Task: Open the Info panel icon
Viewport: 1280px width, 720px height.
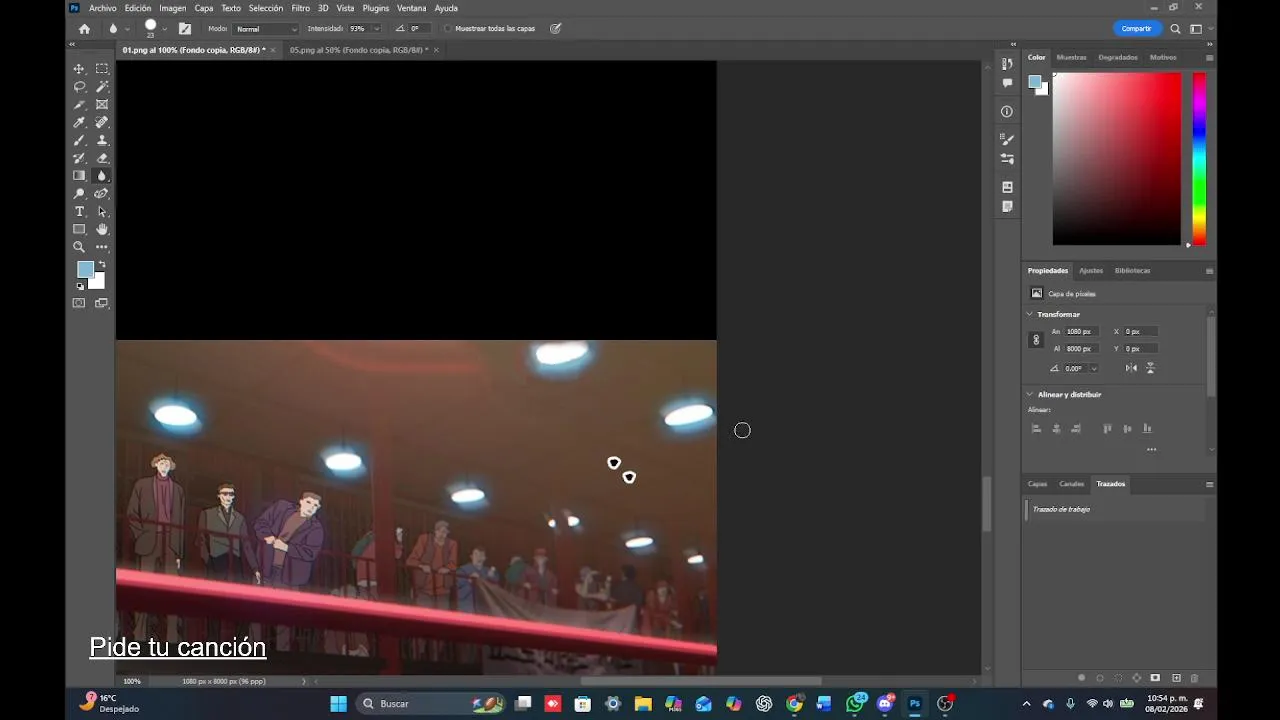Action: (x=1007, y=111)
